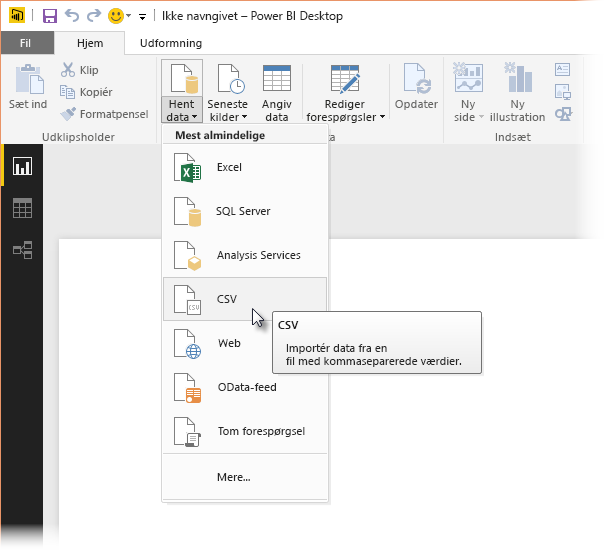
Task: Insert an image from Indsæt group
Action: pyautogui.click(x=563, y=92)
